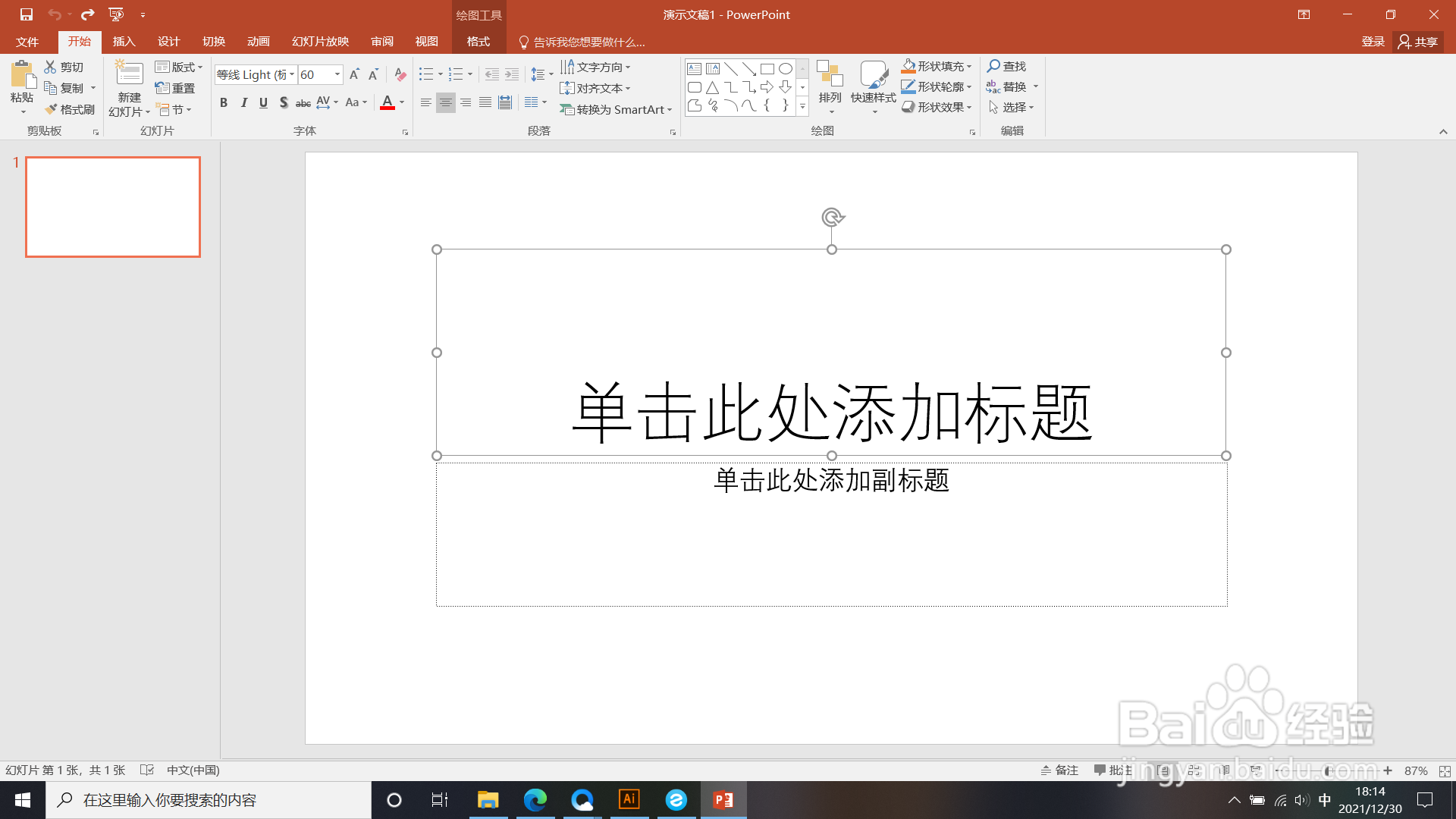Expand the shapes gallery with its arrow

(802, 107)
